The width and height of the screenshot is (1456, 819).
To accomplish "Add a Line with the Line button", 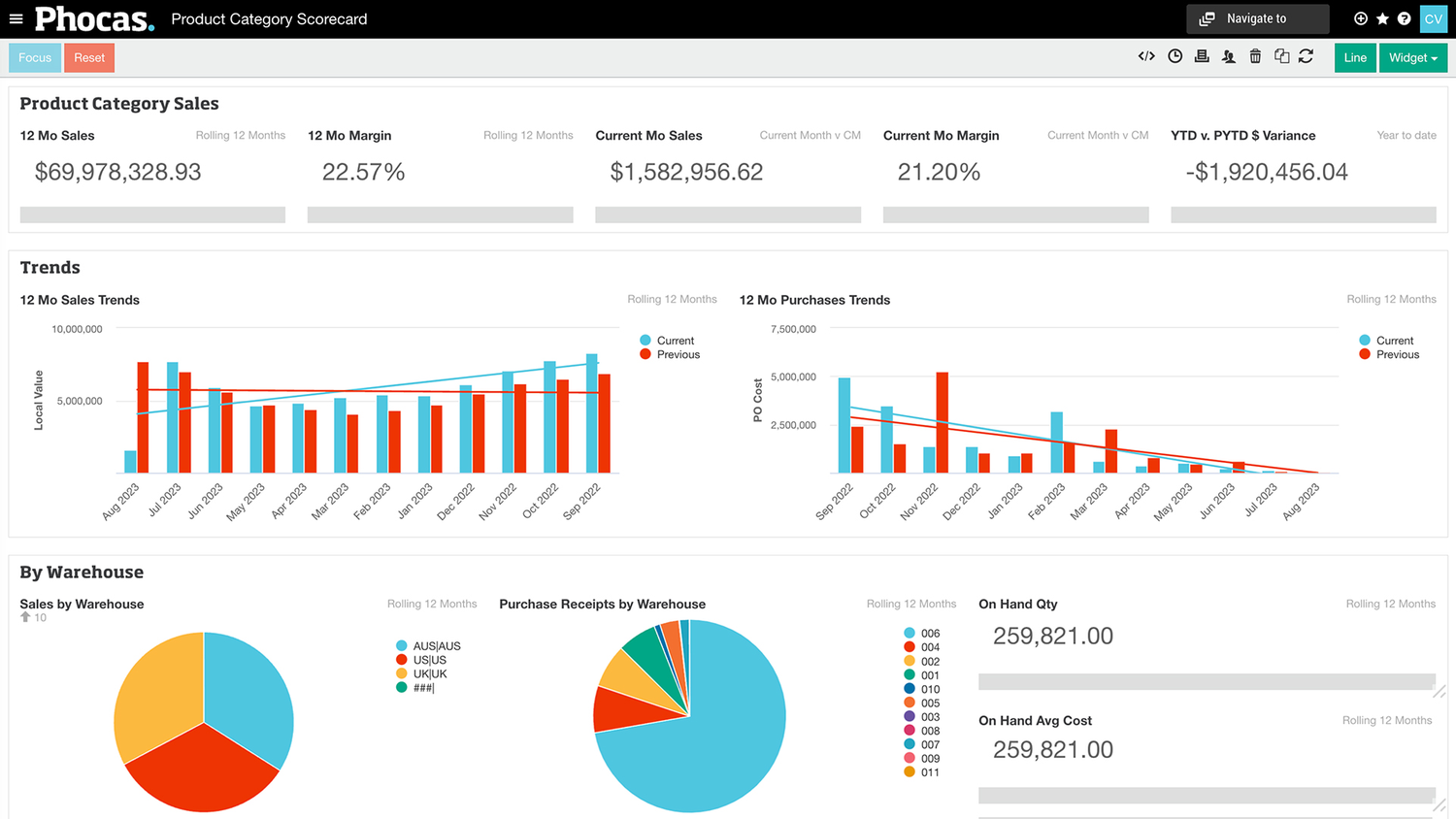I will coord(1355,57).
